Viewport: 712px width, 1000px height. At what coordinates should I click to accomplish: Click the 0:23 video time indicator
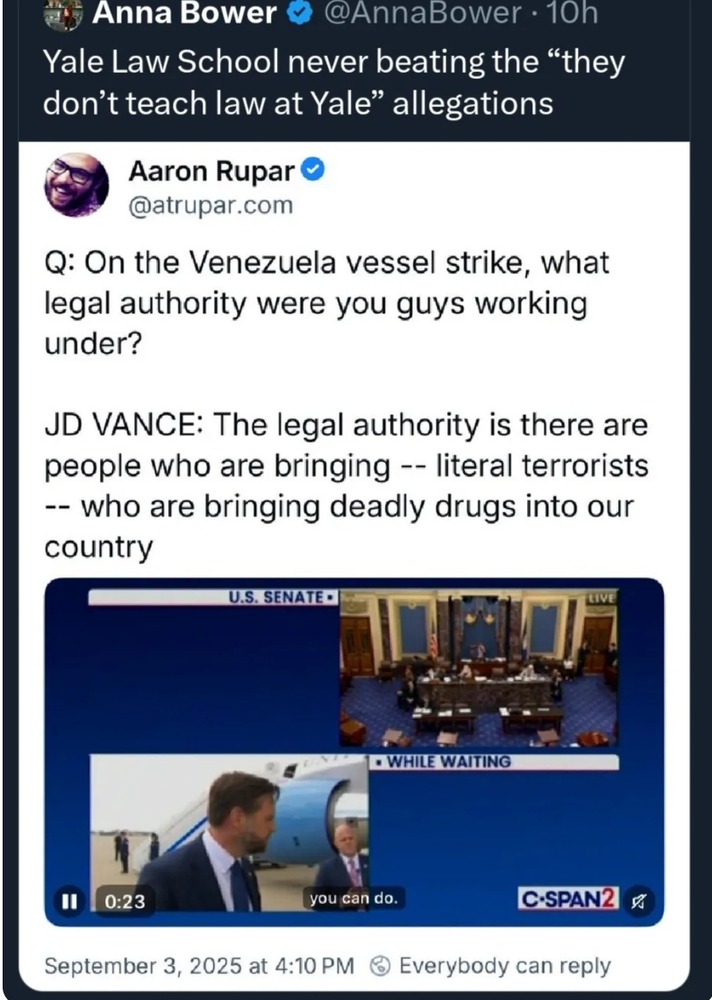pyautogui.click(x=124, y=901)
